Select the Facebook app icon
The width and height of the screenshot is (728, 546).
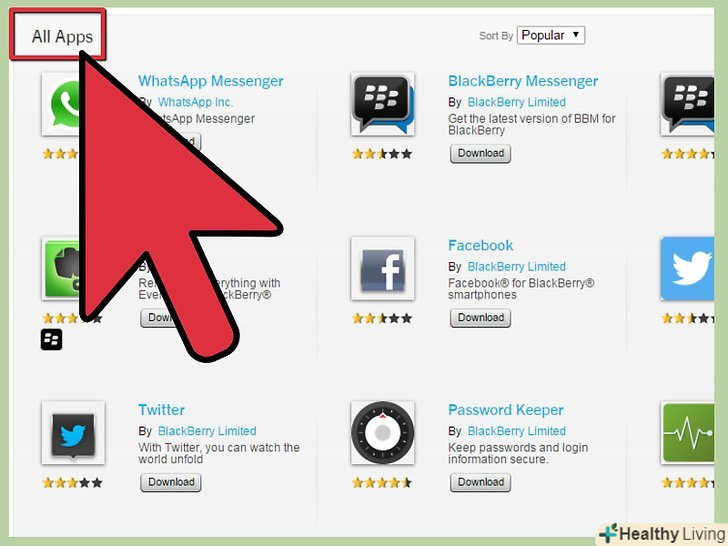pyautogui.click(x=383, y=268)
